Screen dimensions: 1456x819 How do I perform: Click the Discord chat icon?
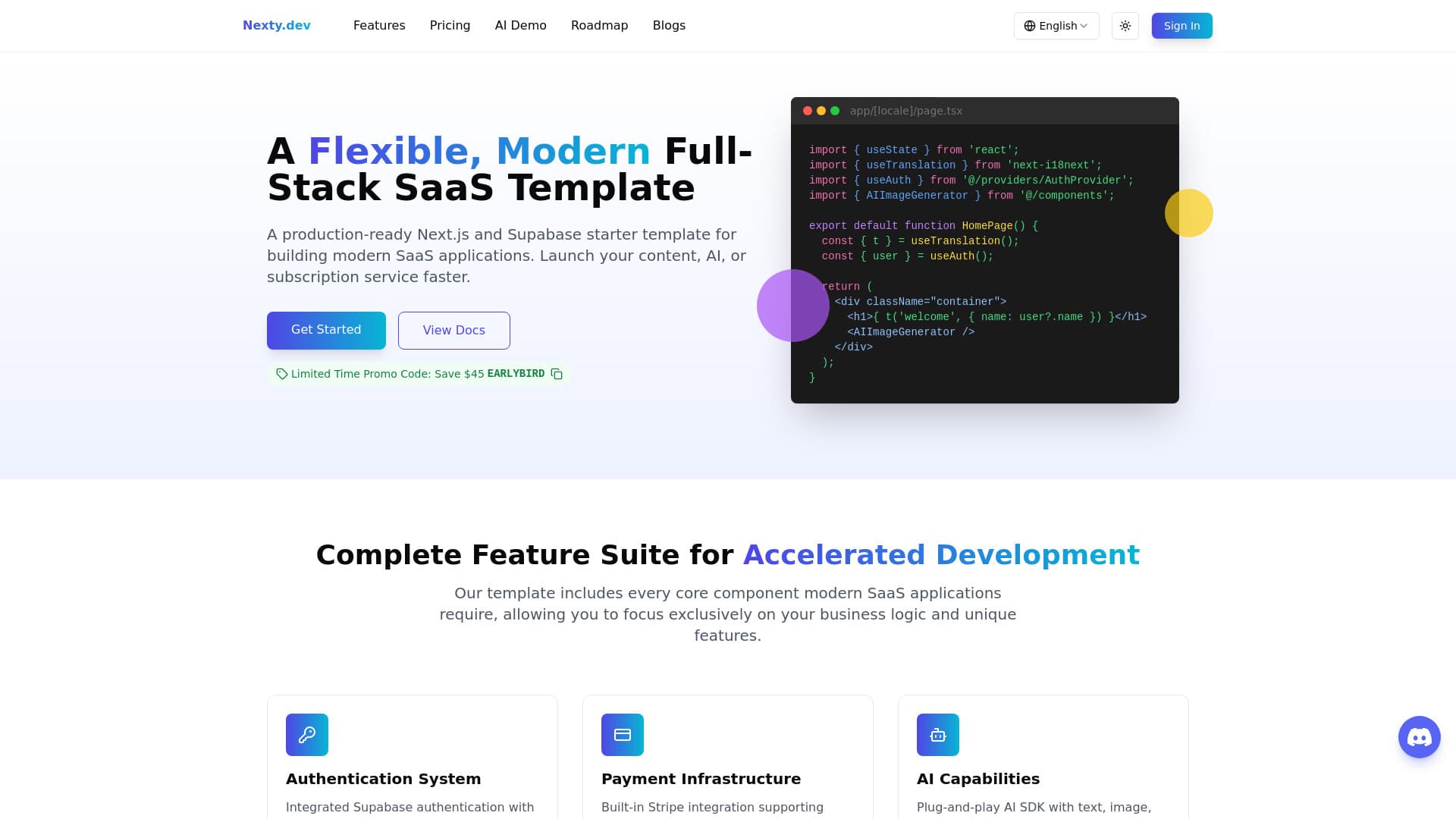click(x=1419, y=736)
